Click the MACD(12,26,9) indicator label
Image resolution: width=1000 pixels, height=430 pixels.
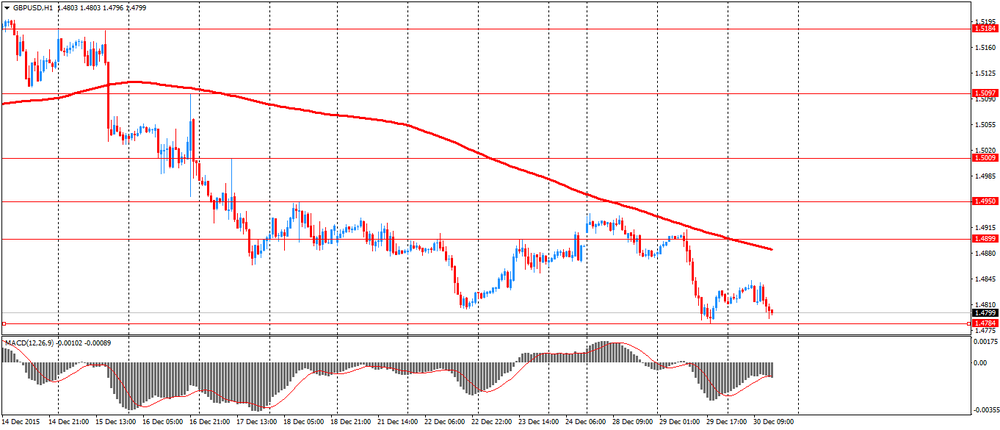pos(29,343)
